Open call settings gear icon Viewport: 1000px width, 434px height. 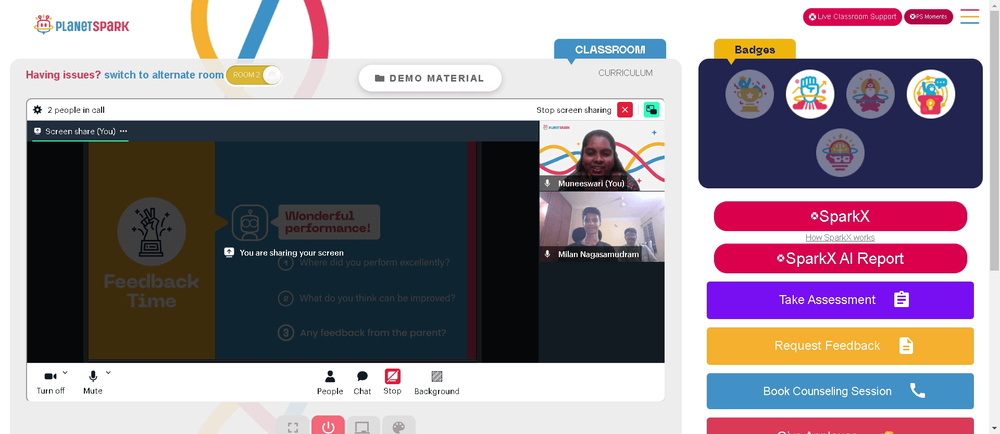coord(38,110)
